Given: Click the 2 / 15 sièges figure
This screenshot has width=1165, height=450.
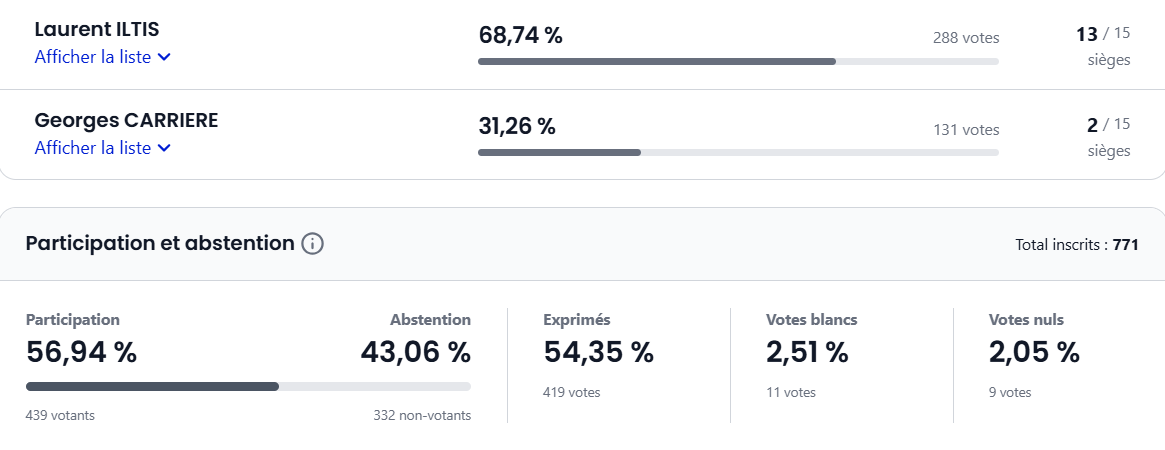Looking at the screenshot, I should coord(1108,125).
